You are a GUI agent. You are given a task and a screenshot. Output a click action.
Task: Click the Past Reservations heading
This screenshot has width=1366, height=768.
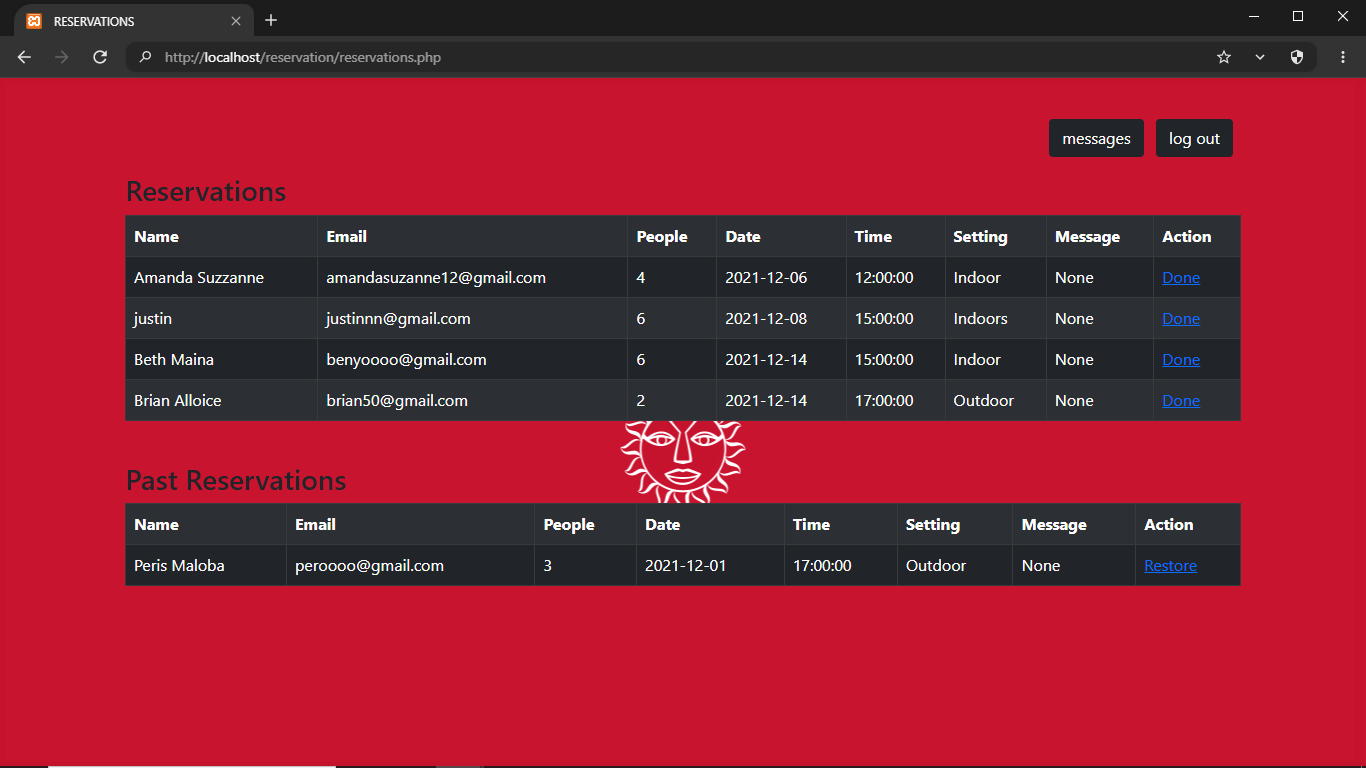pos(236,481)
